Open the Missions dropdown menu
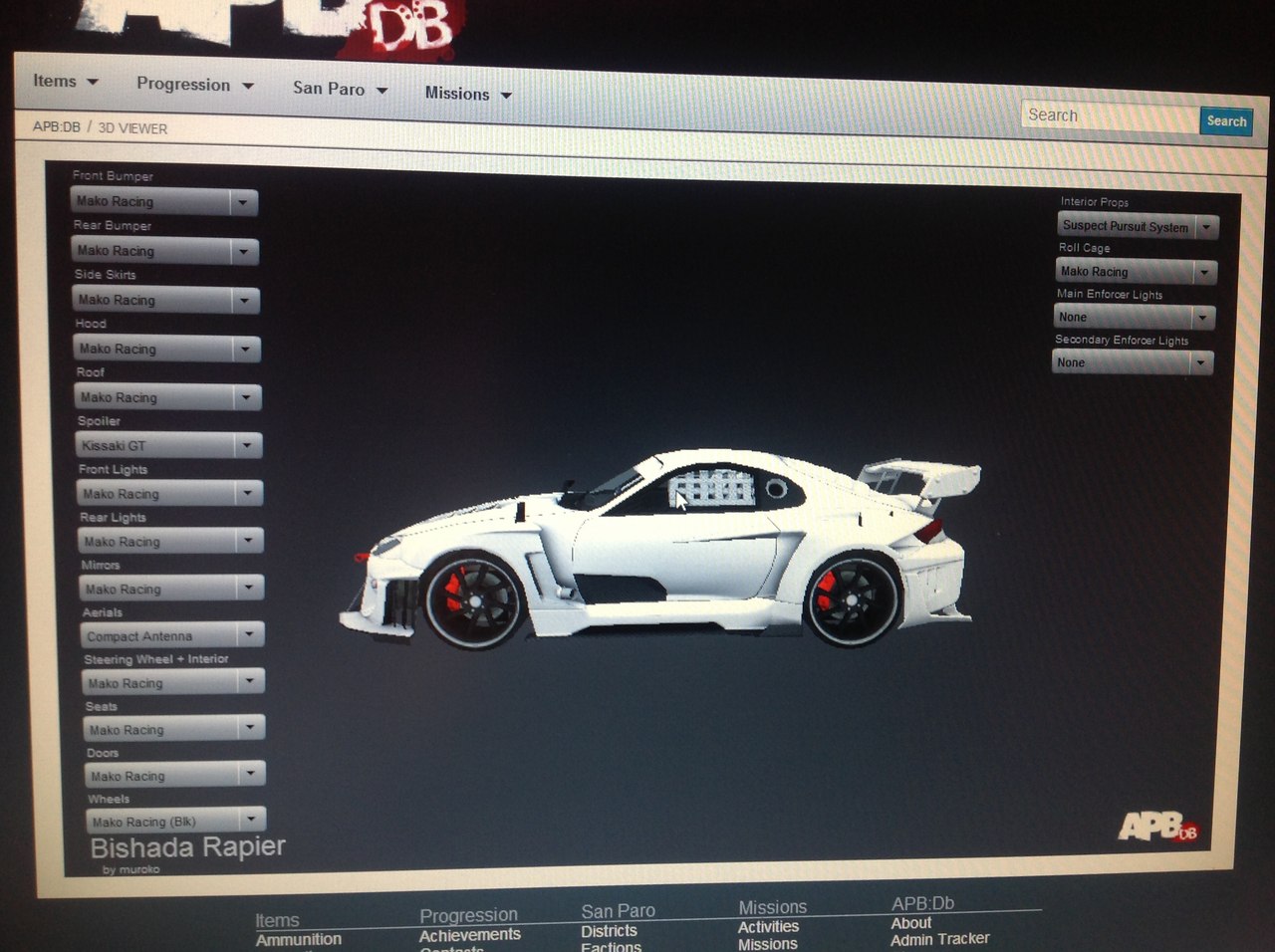 tap(467, 95)
